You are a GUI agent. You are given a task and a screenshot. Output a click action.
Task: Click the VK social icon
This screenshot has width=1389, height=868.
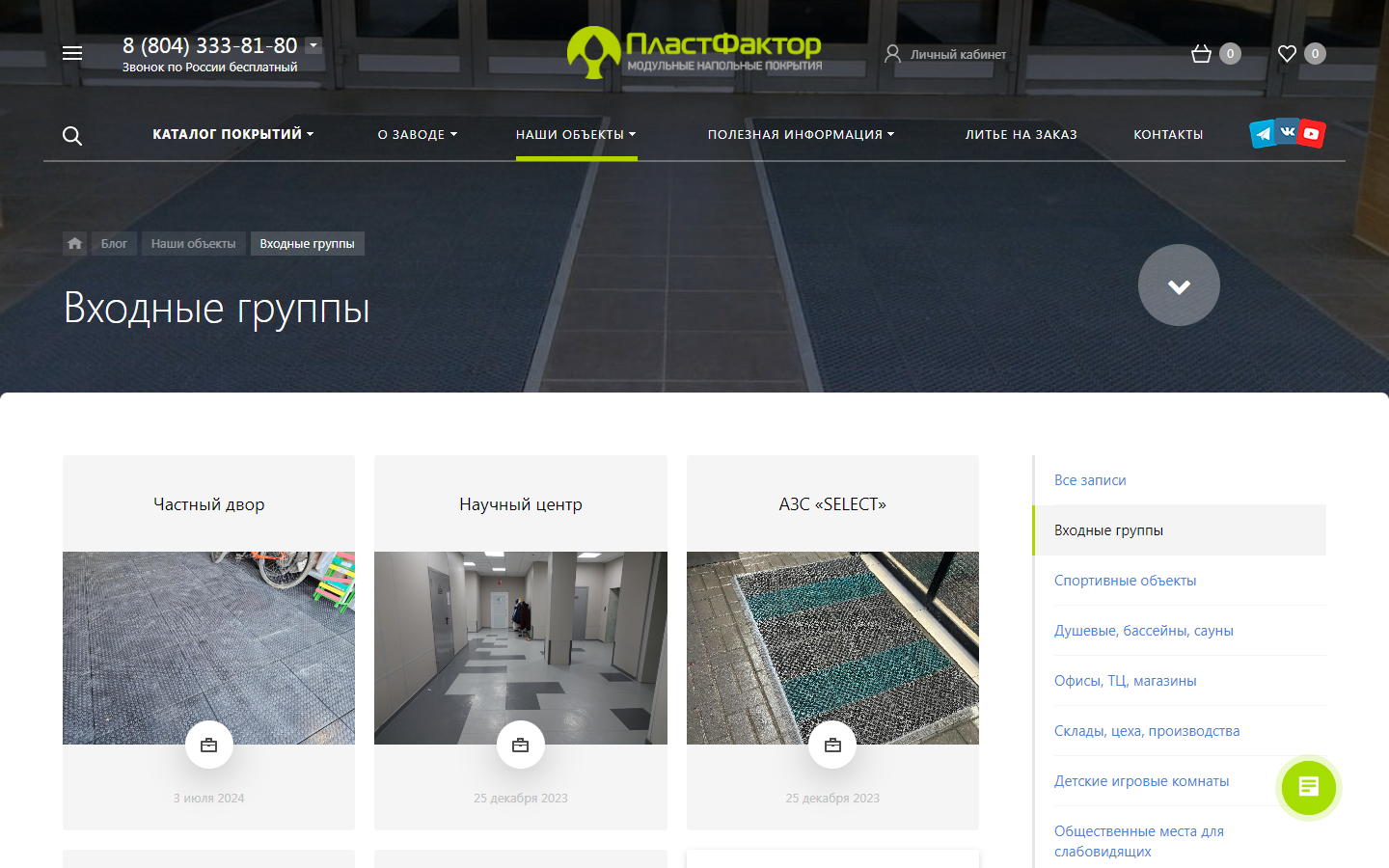pyautogui.click(x=1287, y=131)
